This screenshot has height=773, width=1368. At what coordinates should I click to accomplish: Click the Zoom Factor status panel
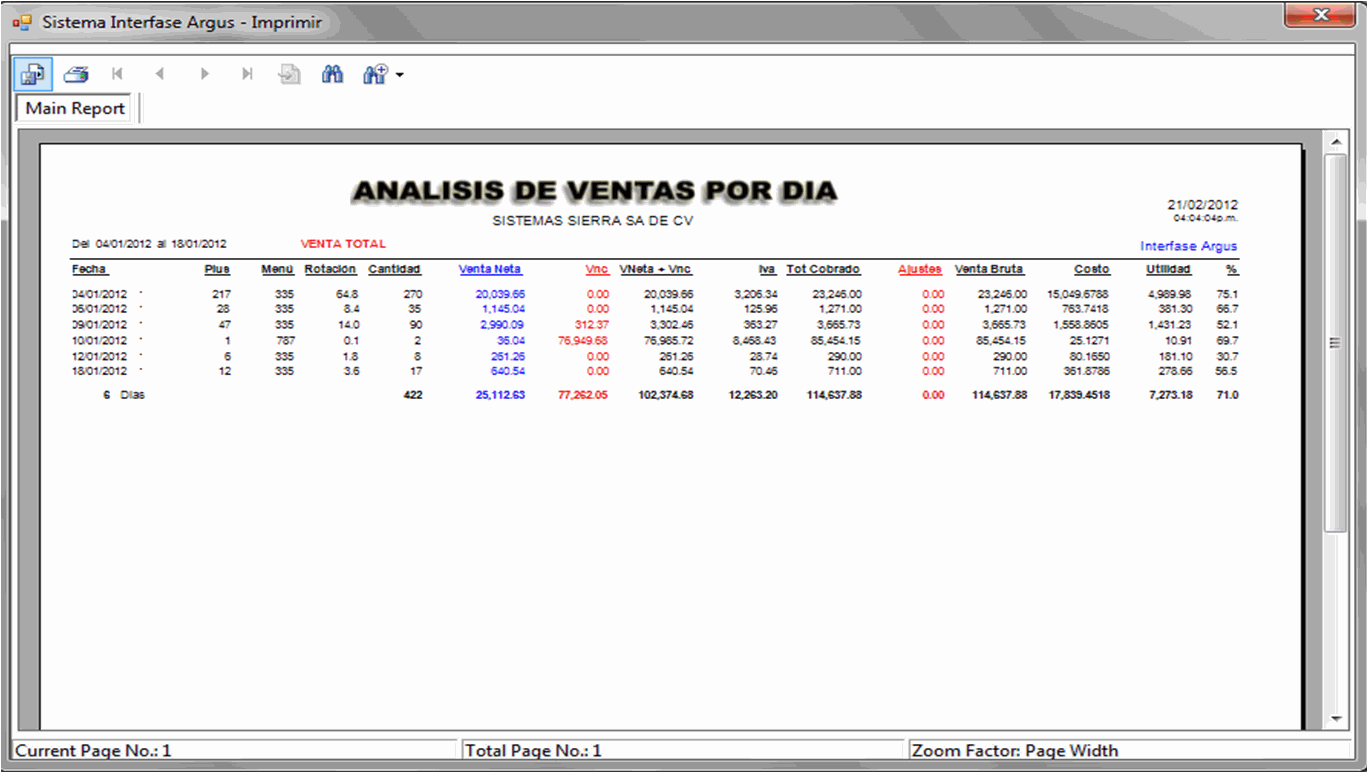(1130, 750)
